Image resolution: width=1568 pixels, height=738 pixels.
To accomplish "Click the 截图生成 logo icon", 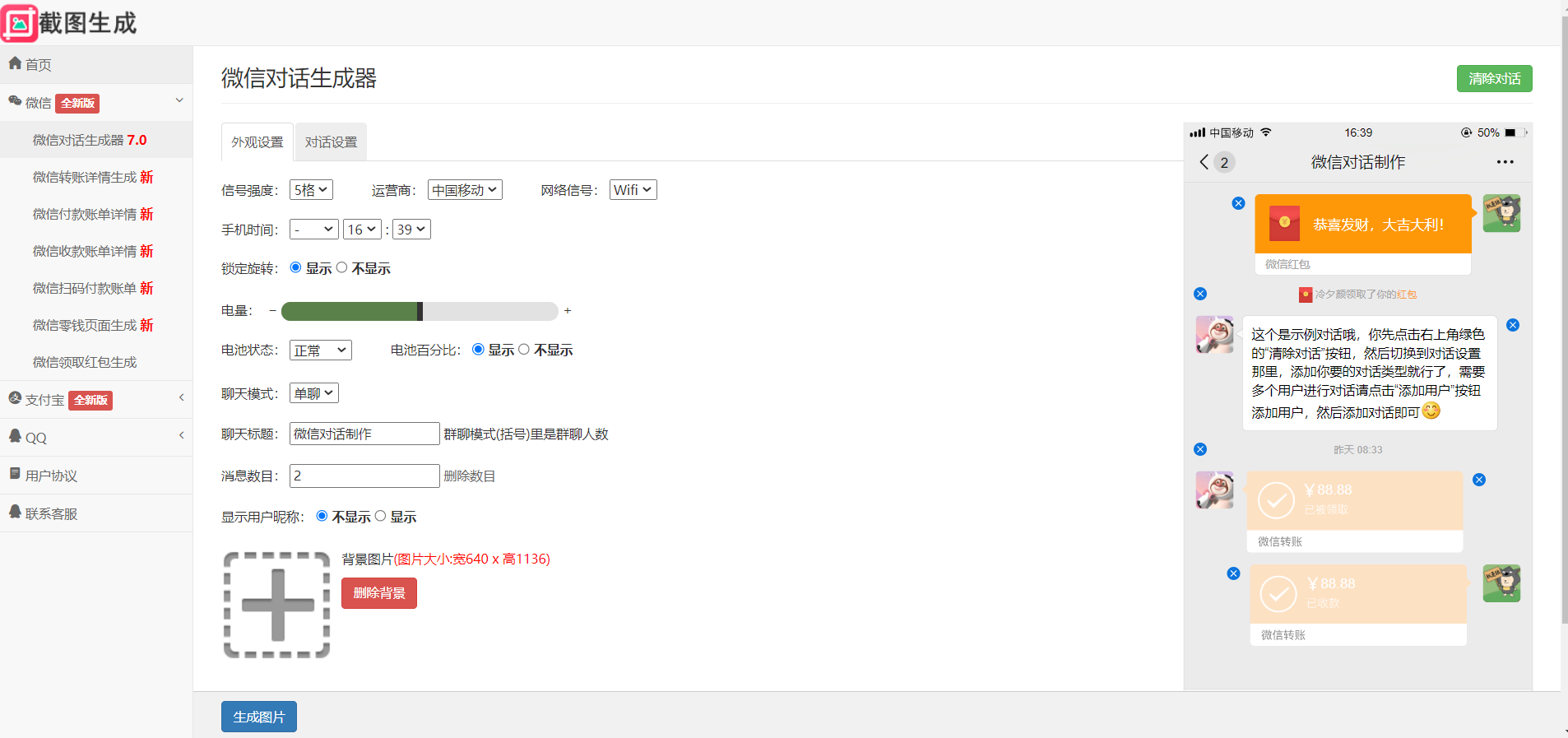I will pos(20,23).
